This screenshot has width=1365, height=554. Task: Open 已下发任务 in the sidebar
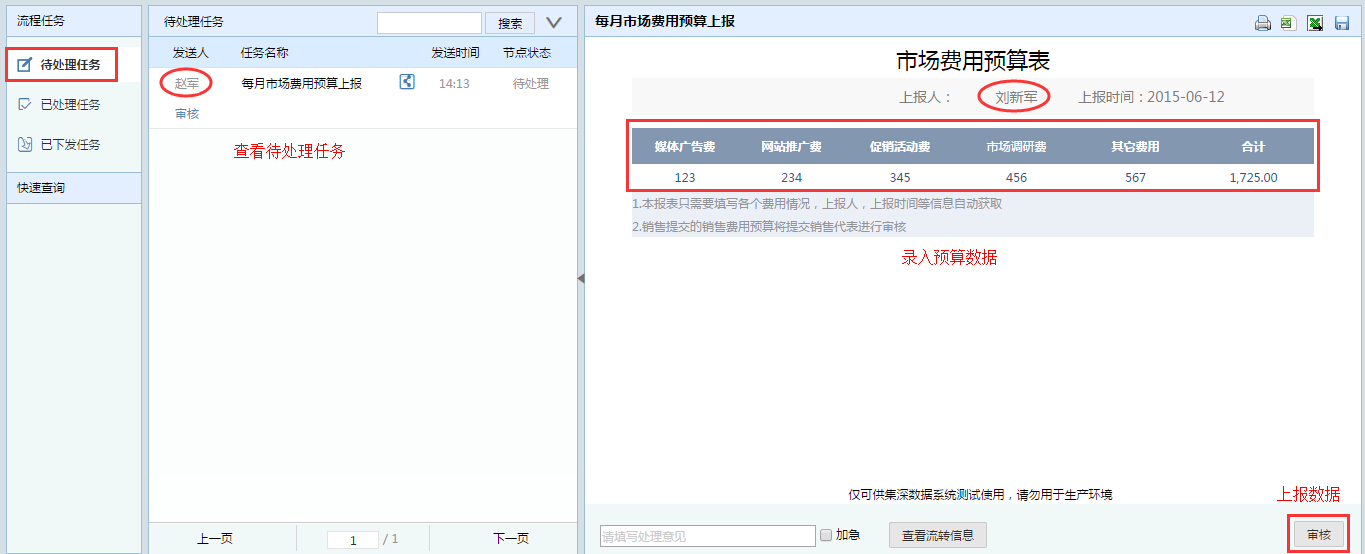click(71, 144)
